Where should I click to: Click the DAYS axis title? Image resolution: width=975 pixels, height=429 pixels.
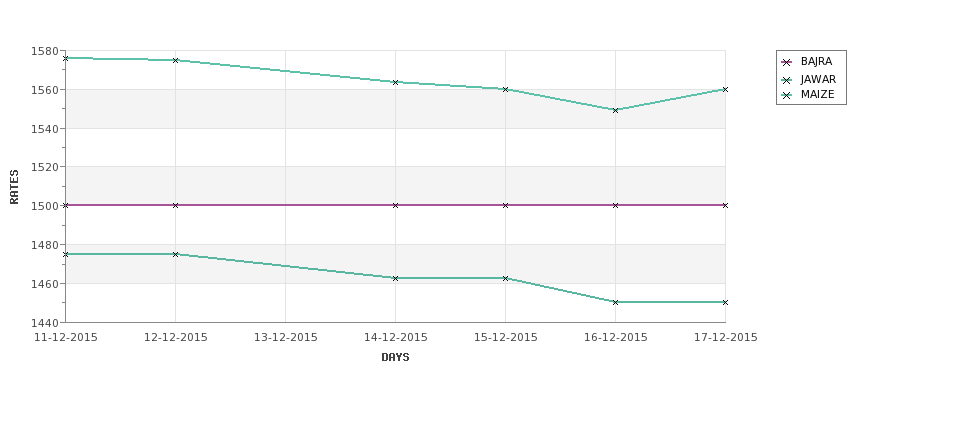(x=395, y=358)
